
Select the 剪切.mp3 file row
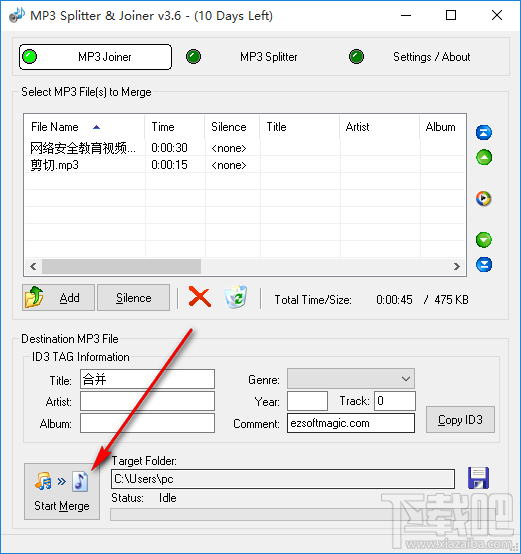[245, 165]
